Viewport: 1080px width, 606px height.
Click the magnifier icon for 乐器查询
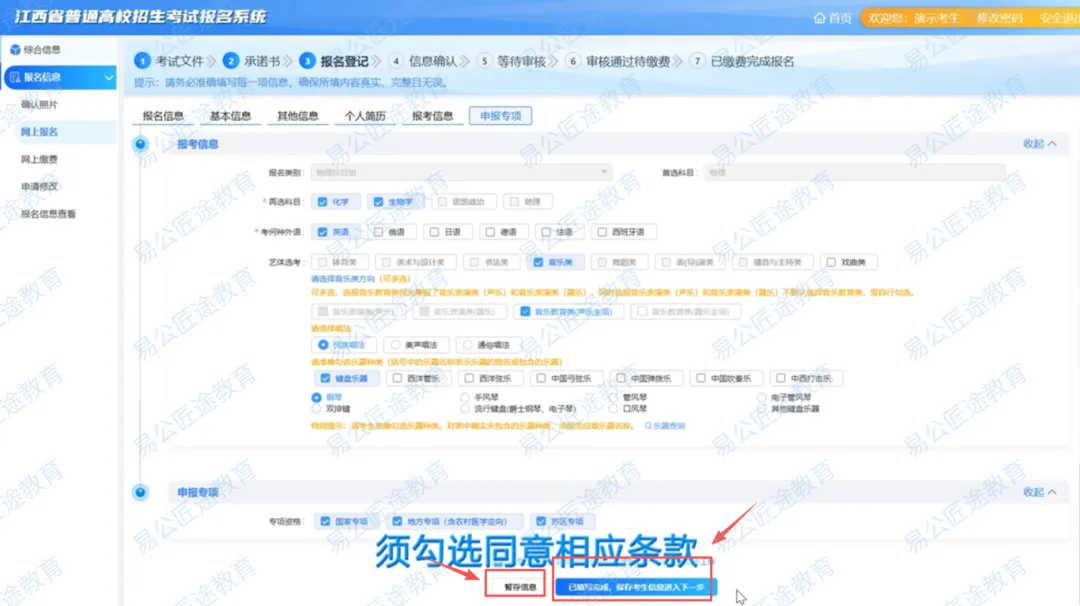coord(648,426)
